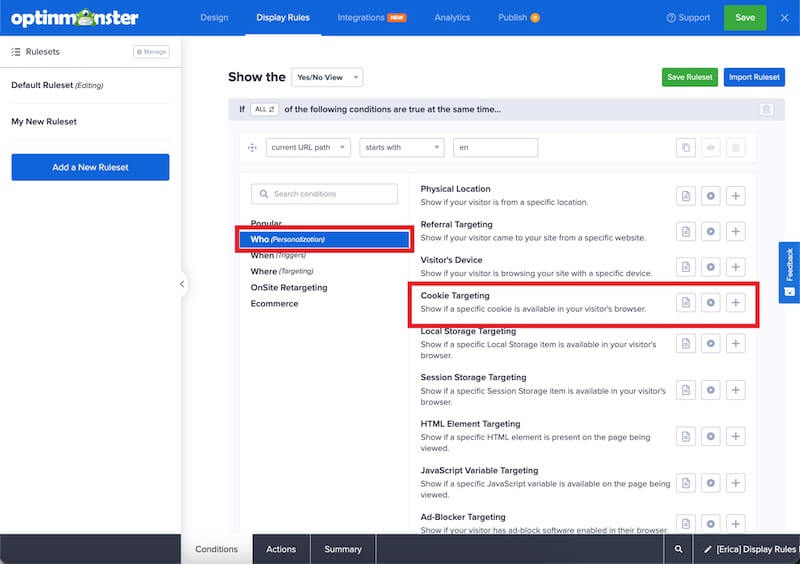
Task: Delete the current URL path rule
Action: click(736, 148)
